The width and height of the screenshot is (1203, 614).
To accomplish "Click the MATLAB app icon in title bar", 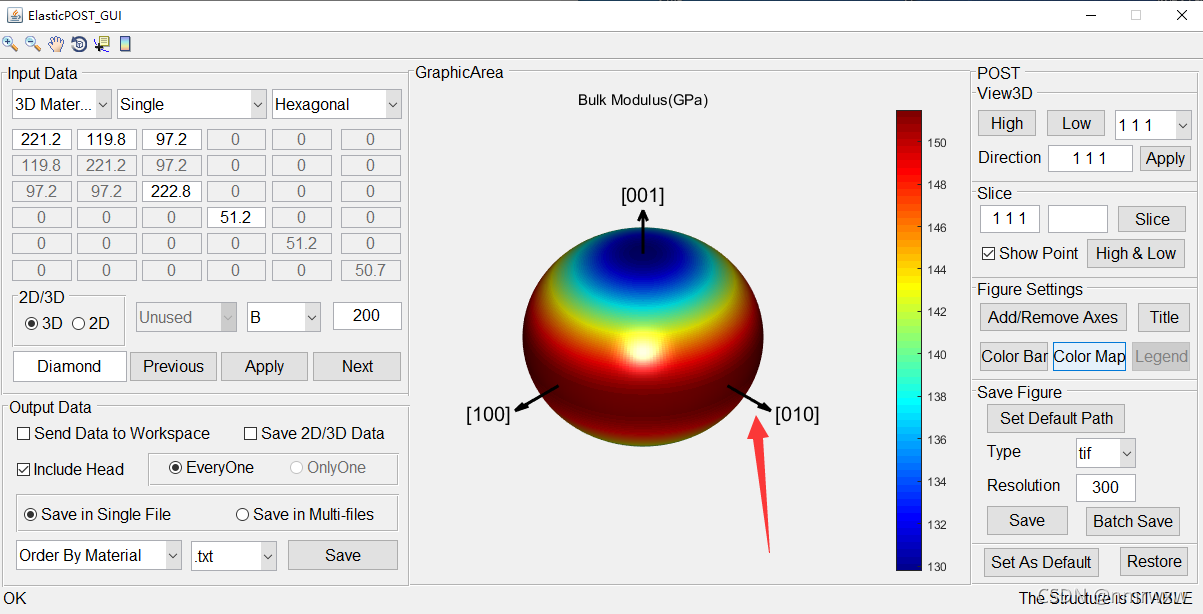I will click(x=14, y=15).
